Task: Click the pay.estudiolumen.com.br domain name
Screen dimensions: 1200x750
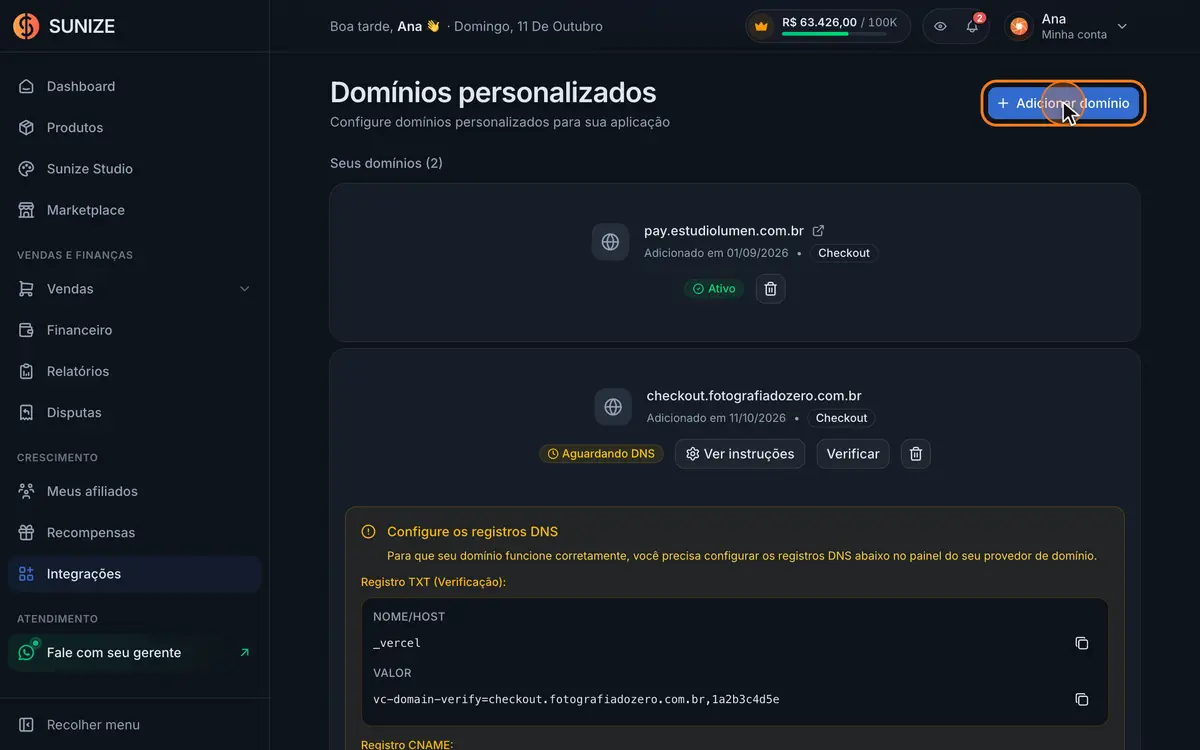Action: [724, 230]
